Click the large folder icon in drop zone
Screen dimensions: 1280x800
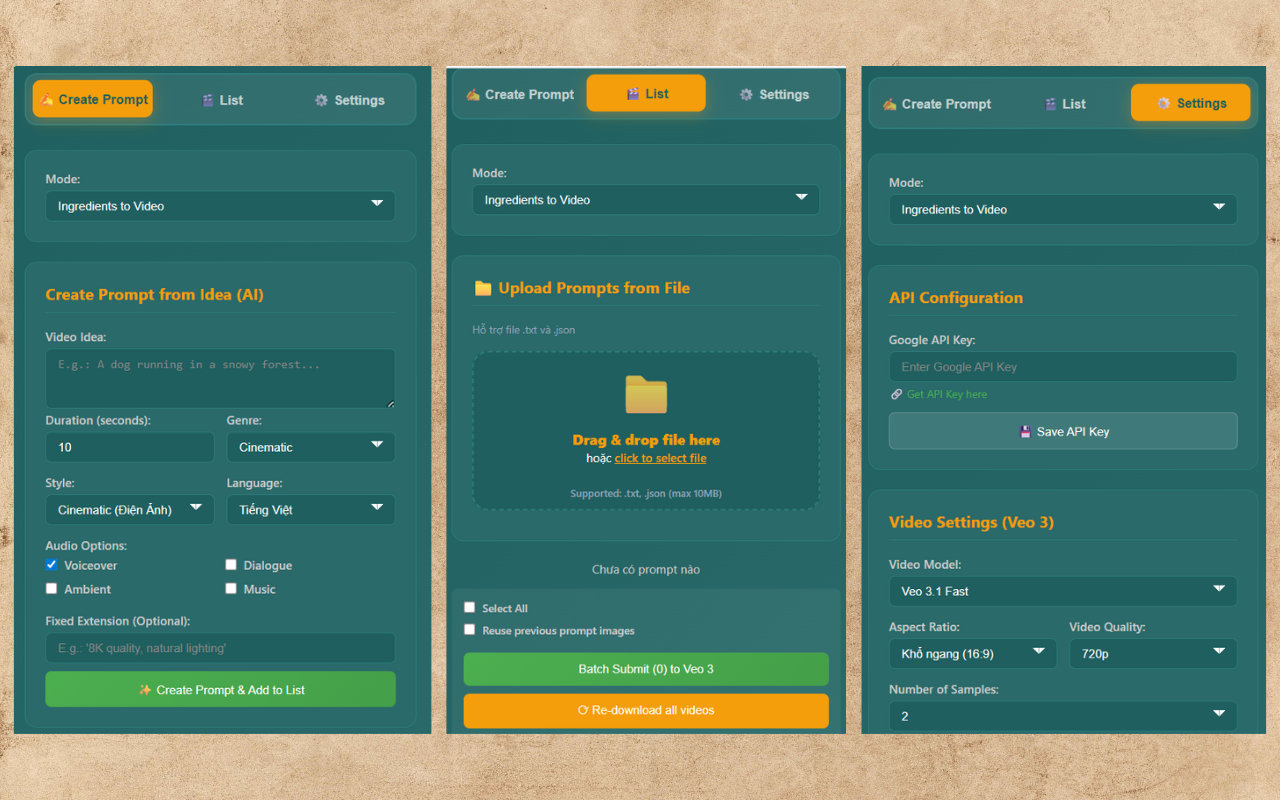tap(646, 394)
